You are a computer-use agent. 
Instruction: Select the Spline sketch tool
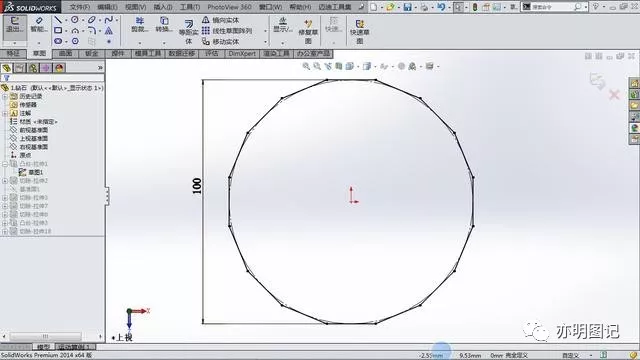109,20
